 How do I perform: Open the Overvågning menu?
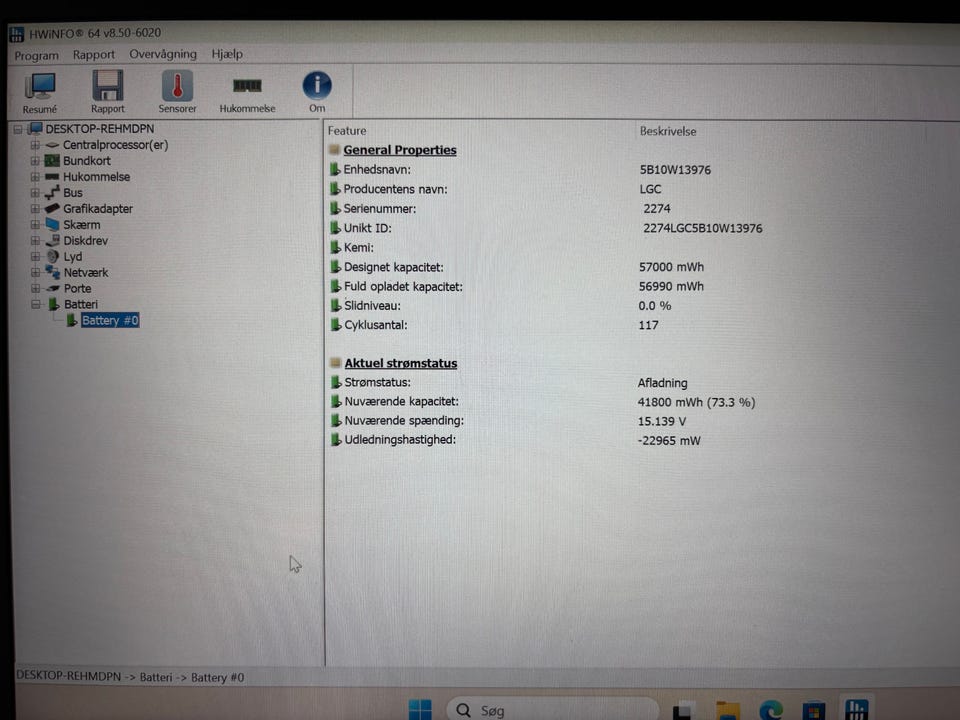click(163, 54)
